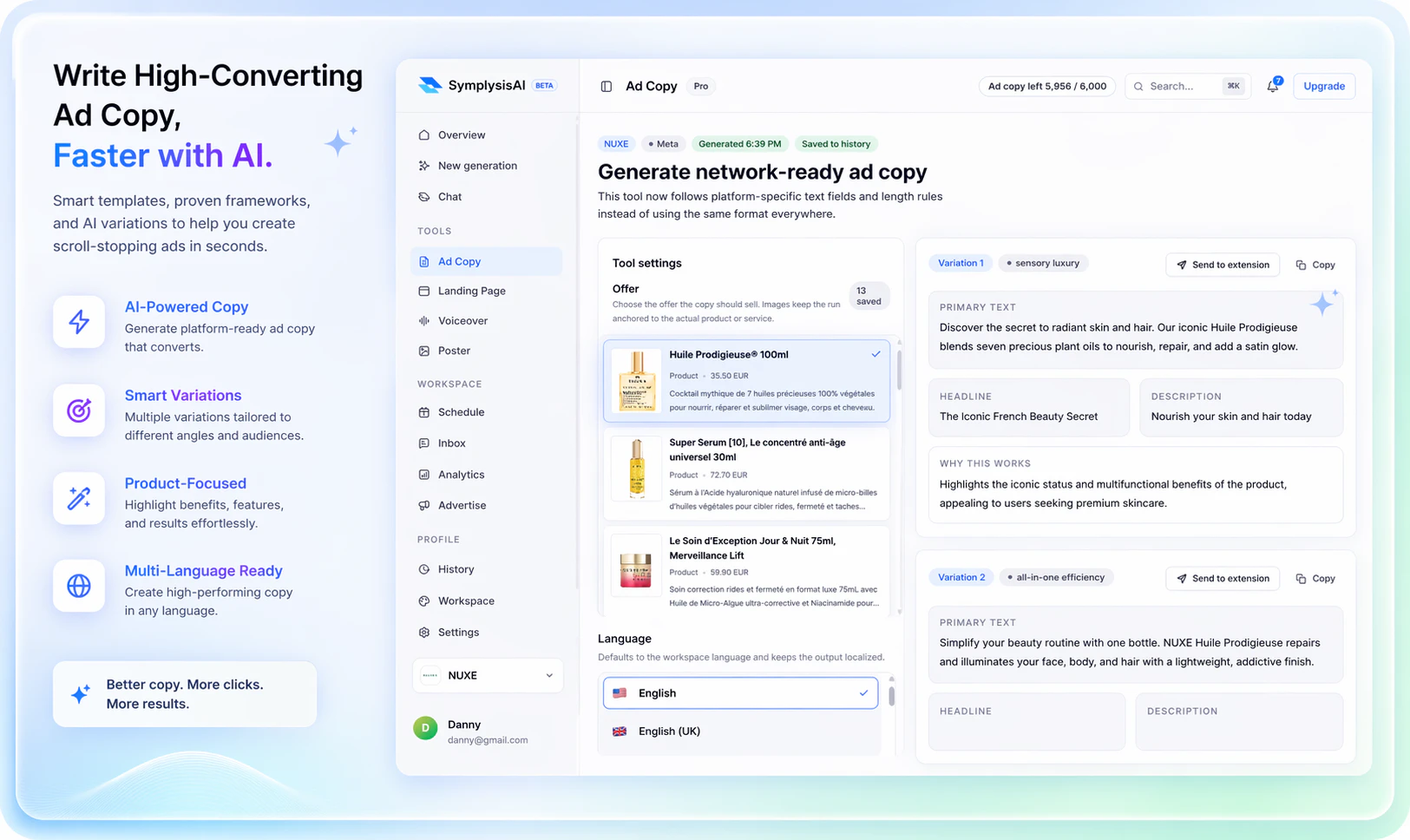Screen dimensions: 1410x840
Task: Click into the Search field
Action: (1187, 86)
